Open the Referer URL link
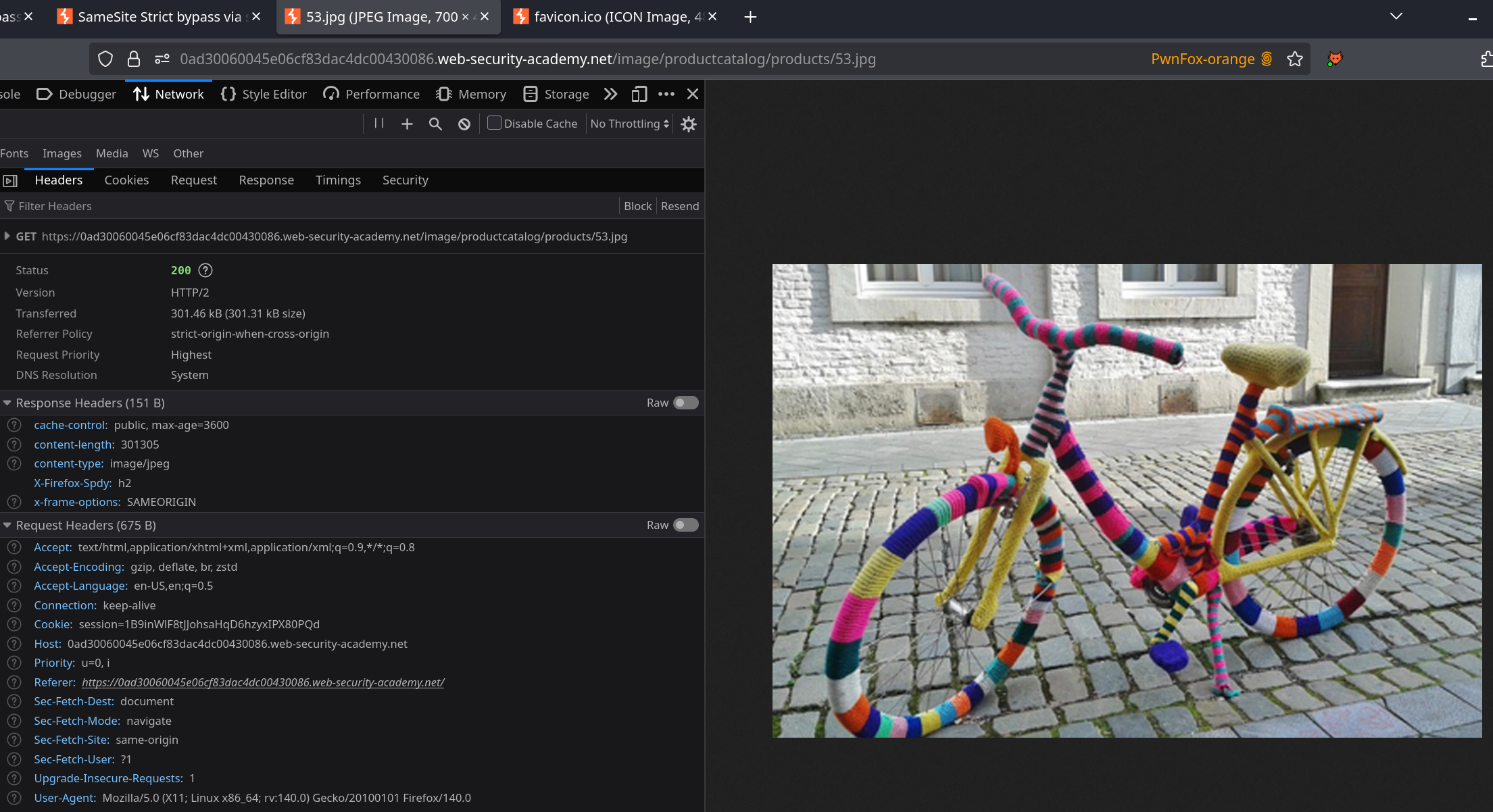The image size is (1493, 812). click(x=263, y=683)
